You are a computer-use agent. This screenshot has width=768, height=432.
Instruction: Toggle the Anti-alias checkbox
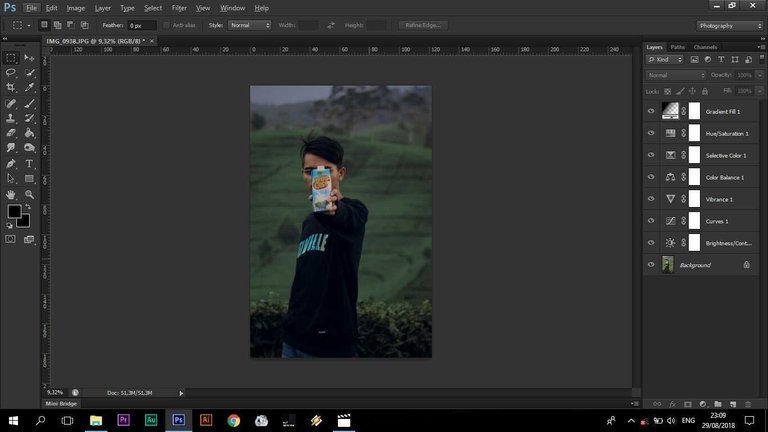[166, 25]
